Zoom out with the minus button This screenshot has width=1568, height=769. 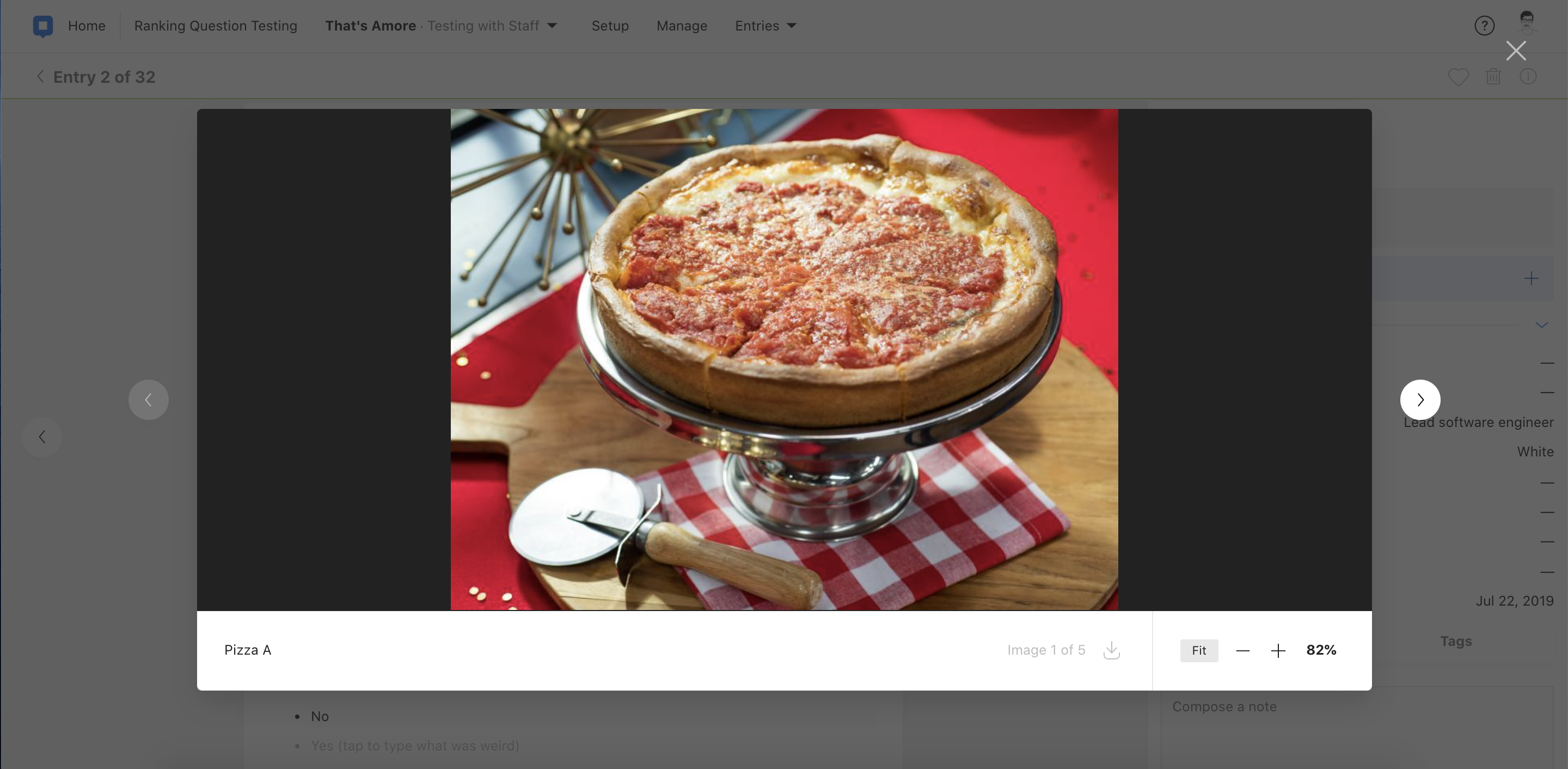click(x=1242, y=650)
